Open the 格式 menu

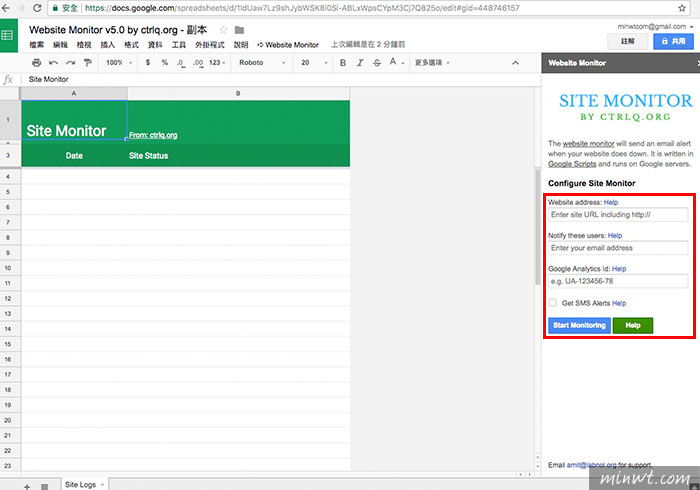click(131, 45)
